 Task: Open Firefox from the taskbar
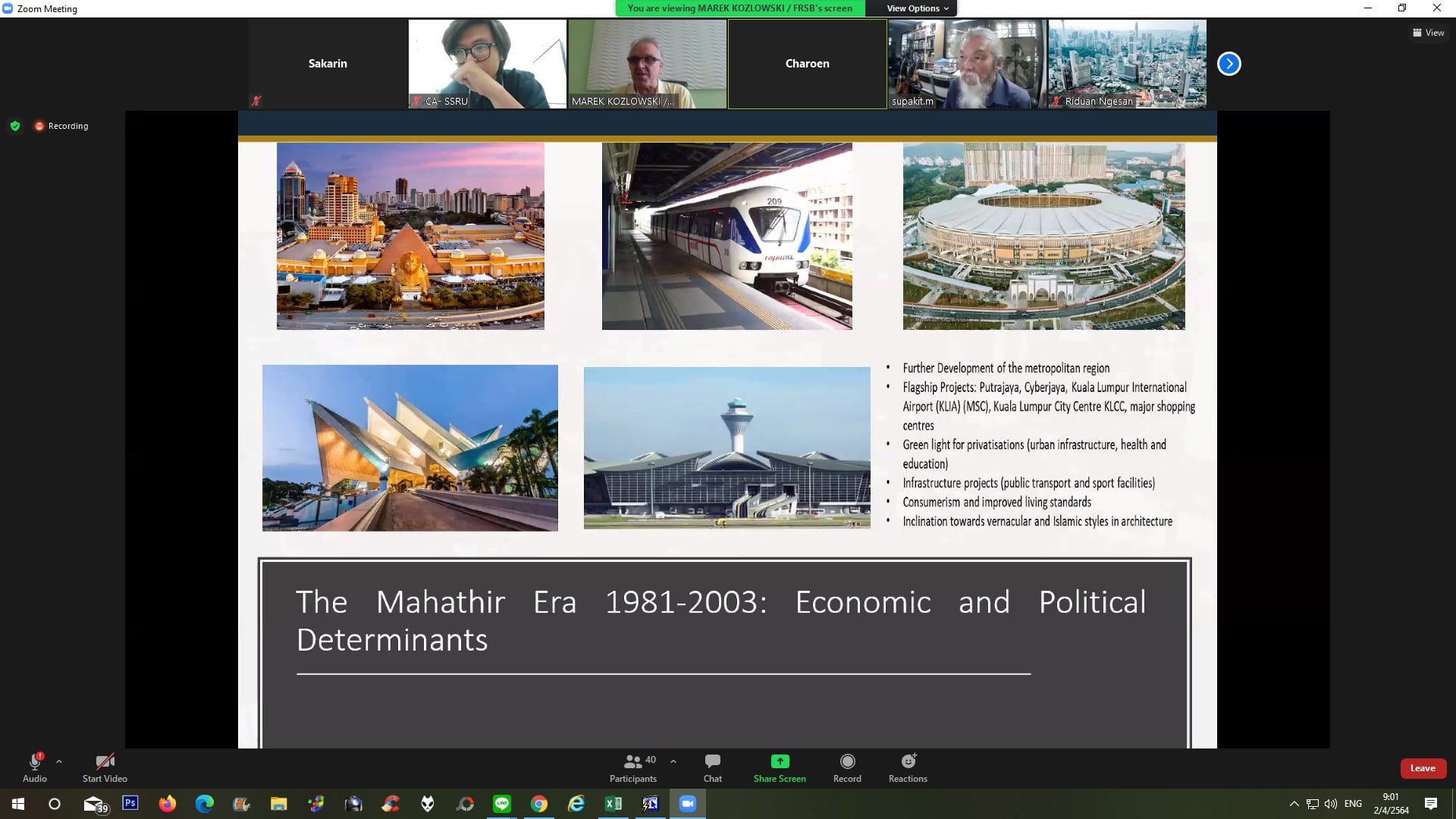(167, 804)
